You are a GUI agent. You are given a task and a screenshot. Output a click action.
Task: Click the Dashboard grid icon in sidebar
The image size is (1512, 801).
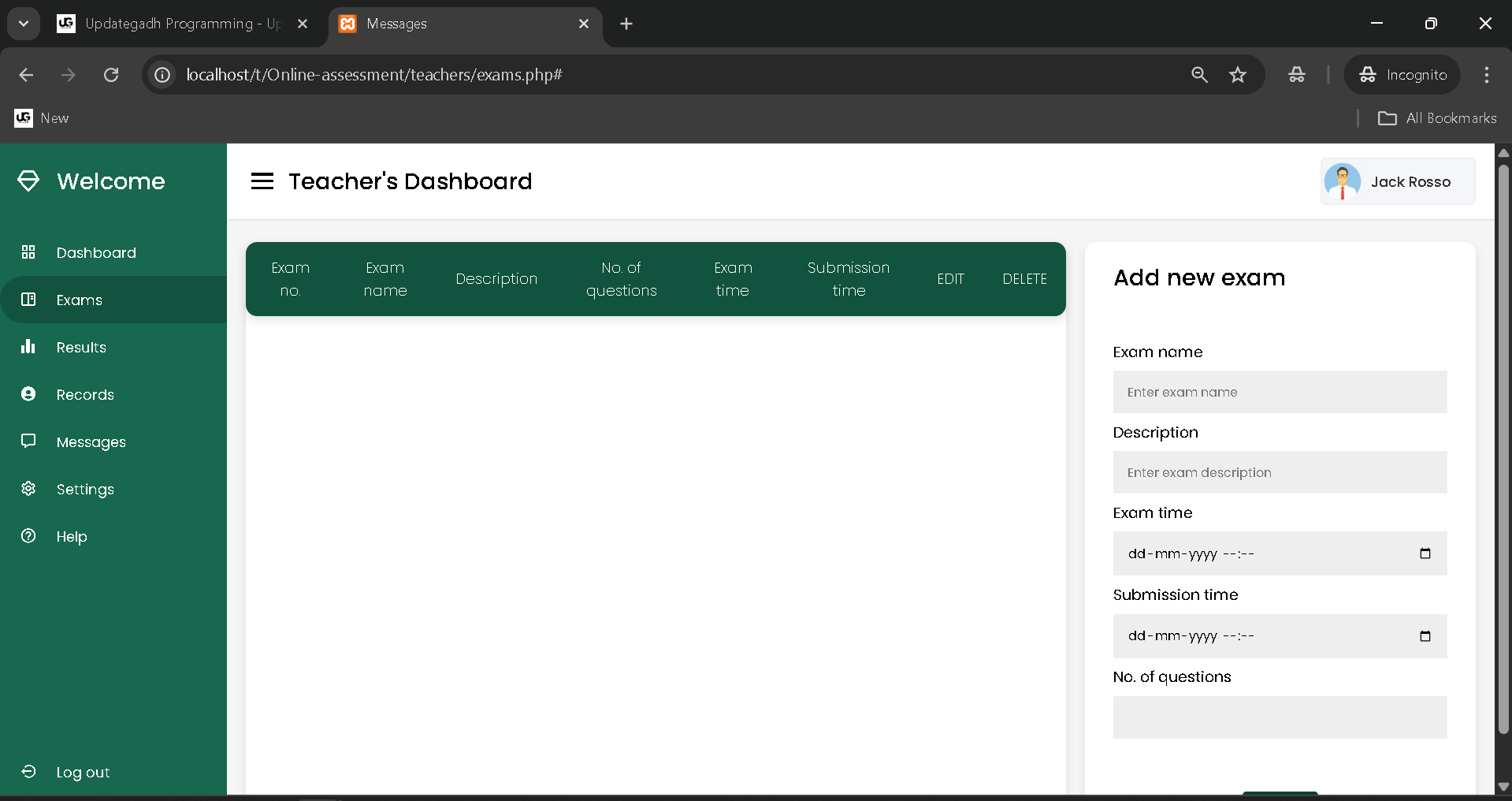pyautogui.click(x=28, y=252)
